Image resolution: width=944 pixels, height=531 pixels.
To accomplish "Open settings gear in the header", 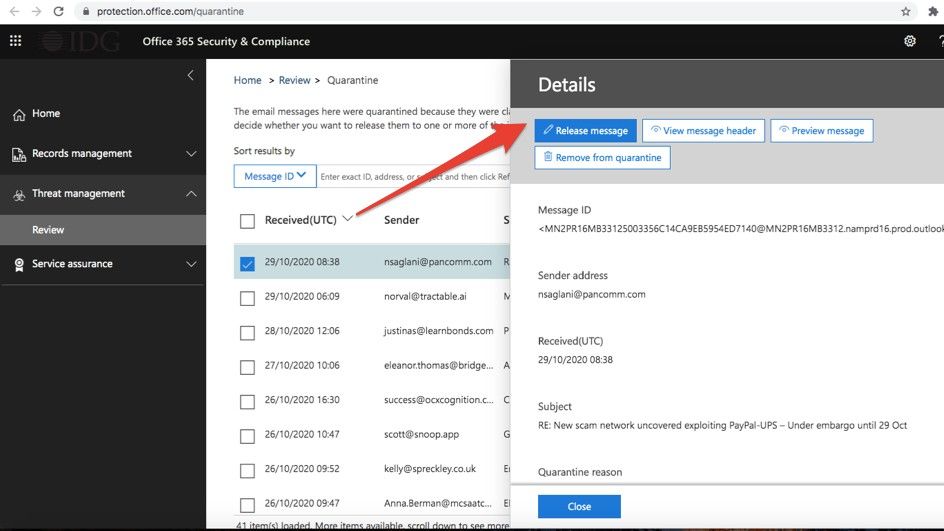I will (x=910, y=41).
